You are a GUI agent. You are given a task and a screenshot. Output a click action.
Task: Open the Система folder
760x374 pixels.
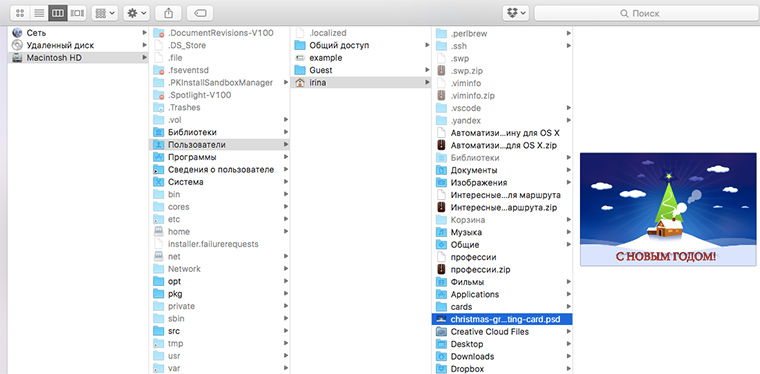coord(220,182)
